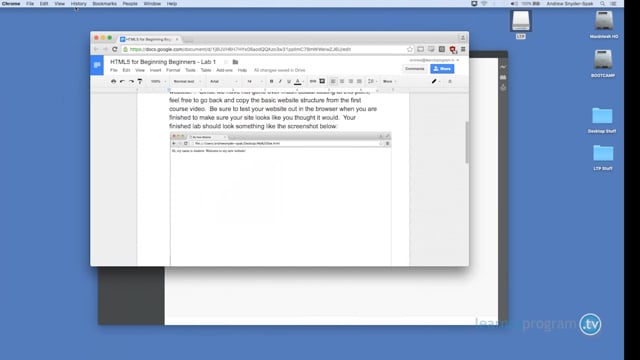640x360 pixels.
Task: Select Left align in toolbar
Action: [333, 82]
